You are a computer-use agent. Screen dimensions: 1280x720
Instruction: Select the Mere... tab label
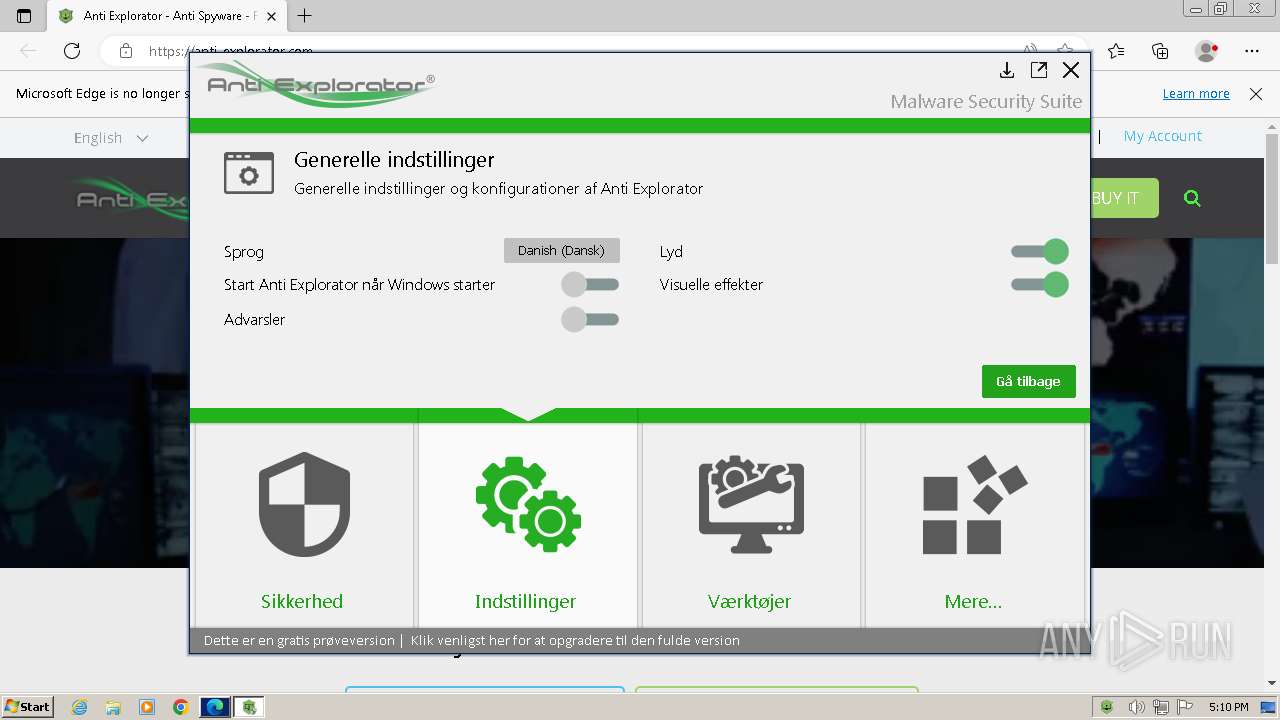tap(973, 601)
